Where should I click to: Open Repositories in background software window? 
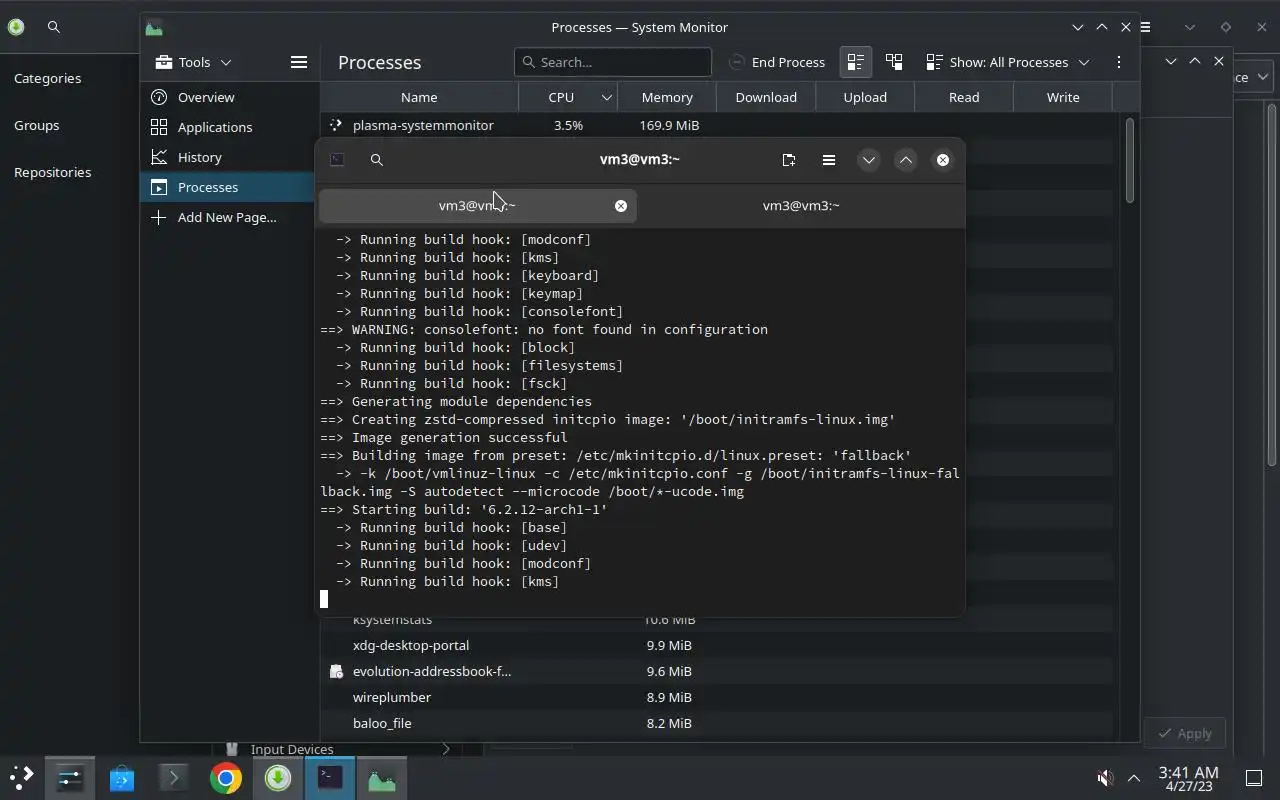pyautogui.click(x=52, y=172)
